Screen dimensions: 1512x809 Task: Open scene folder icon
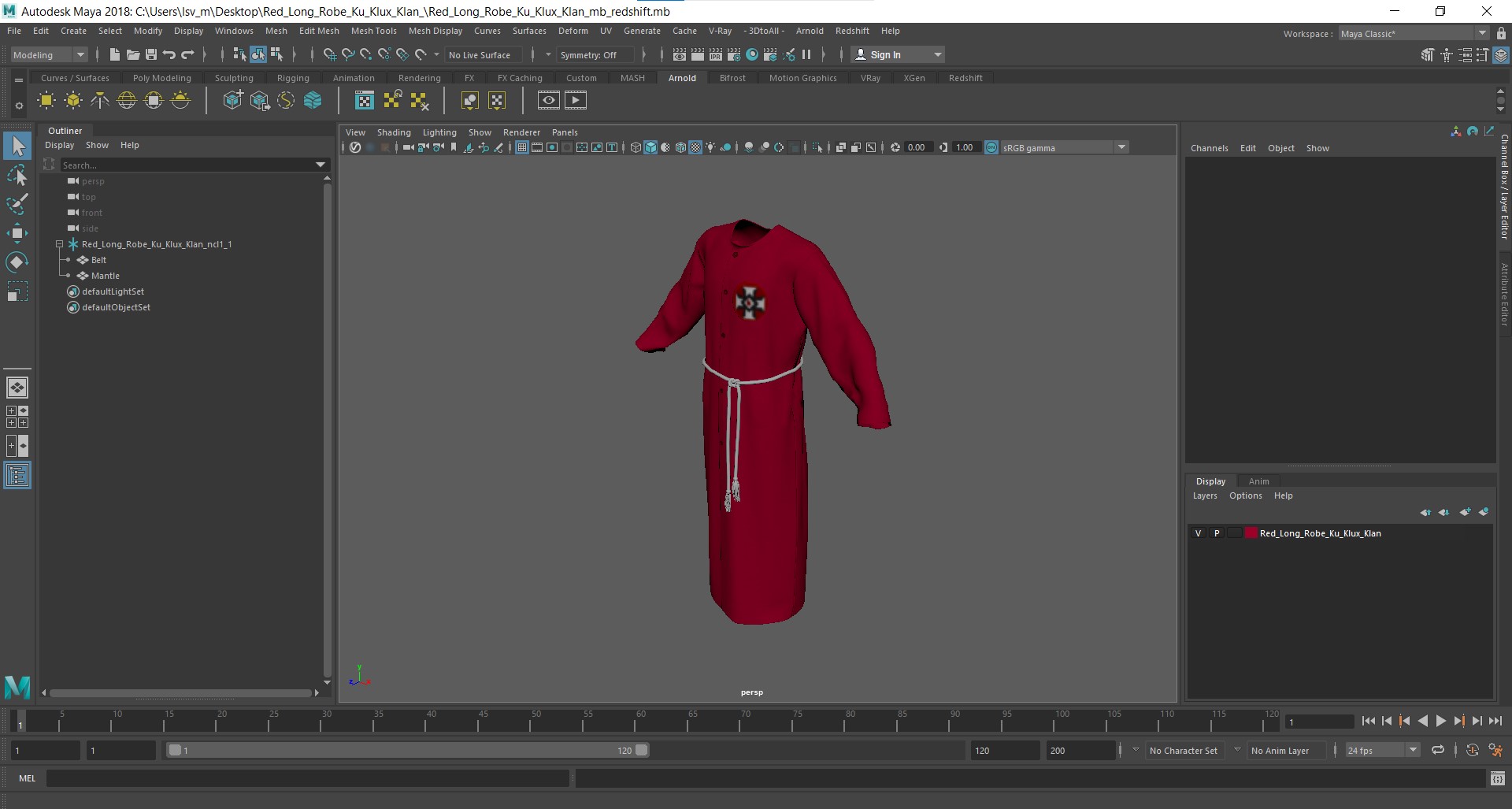pyautogui.click(x=132, y=54)
